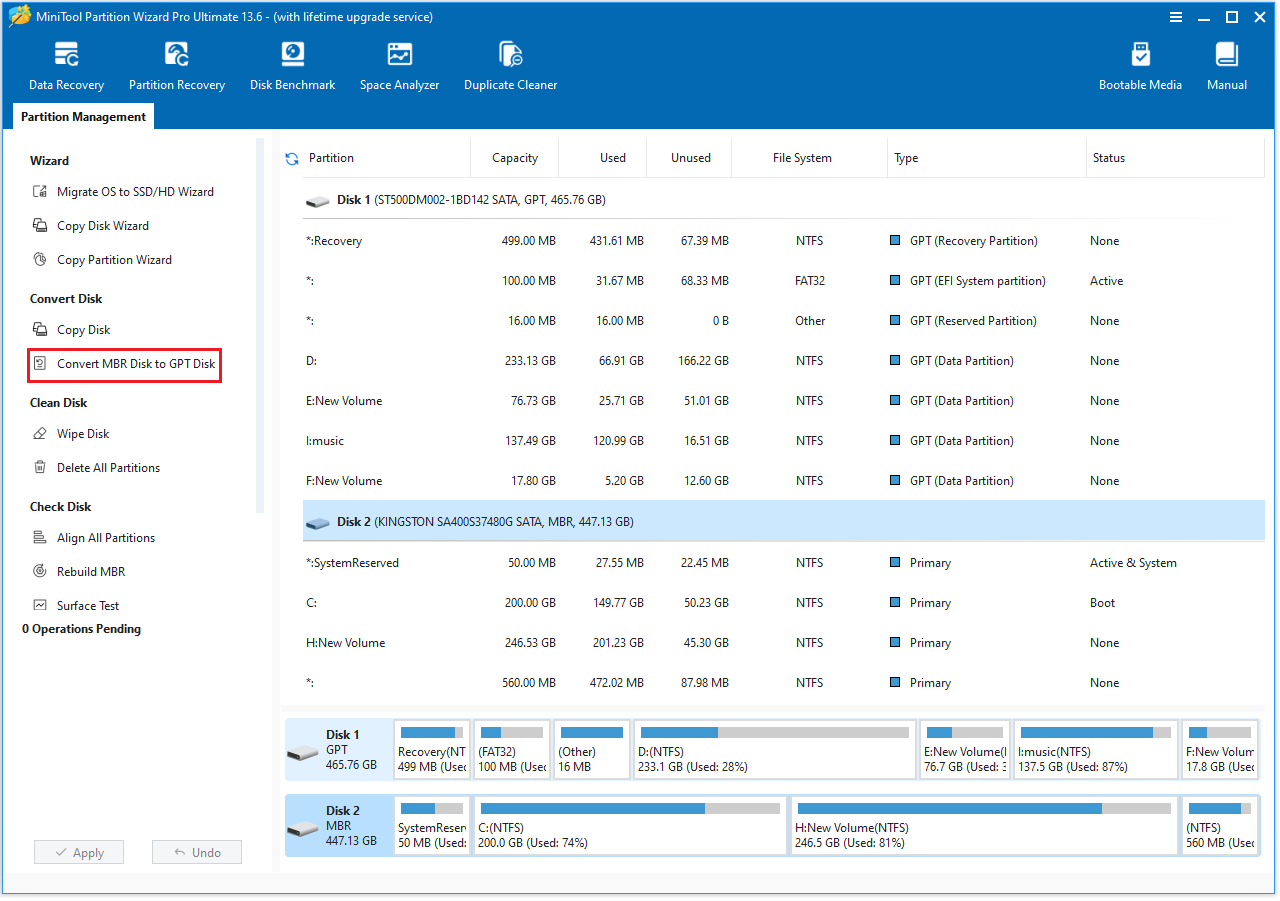Click D:(NTFS) 233.1 GB block

(x=775, y=749)
